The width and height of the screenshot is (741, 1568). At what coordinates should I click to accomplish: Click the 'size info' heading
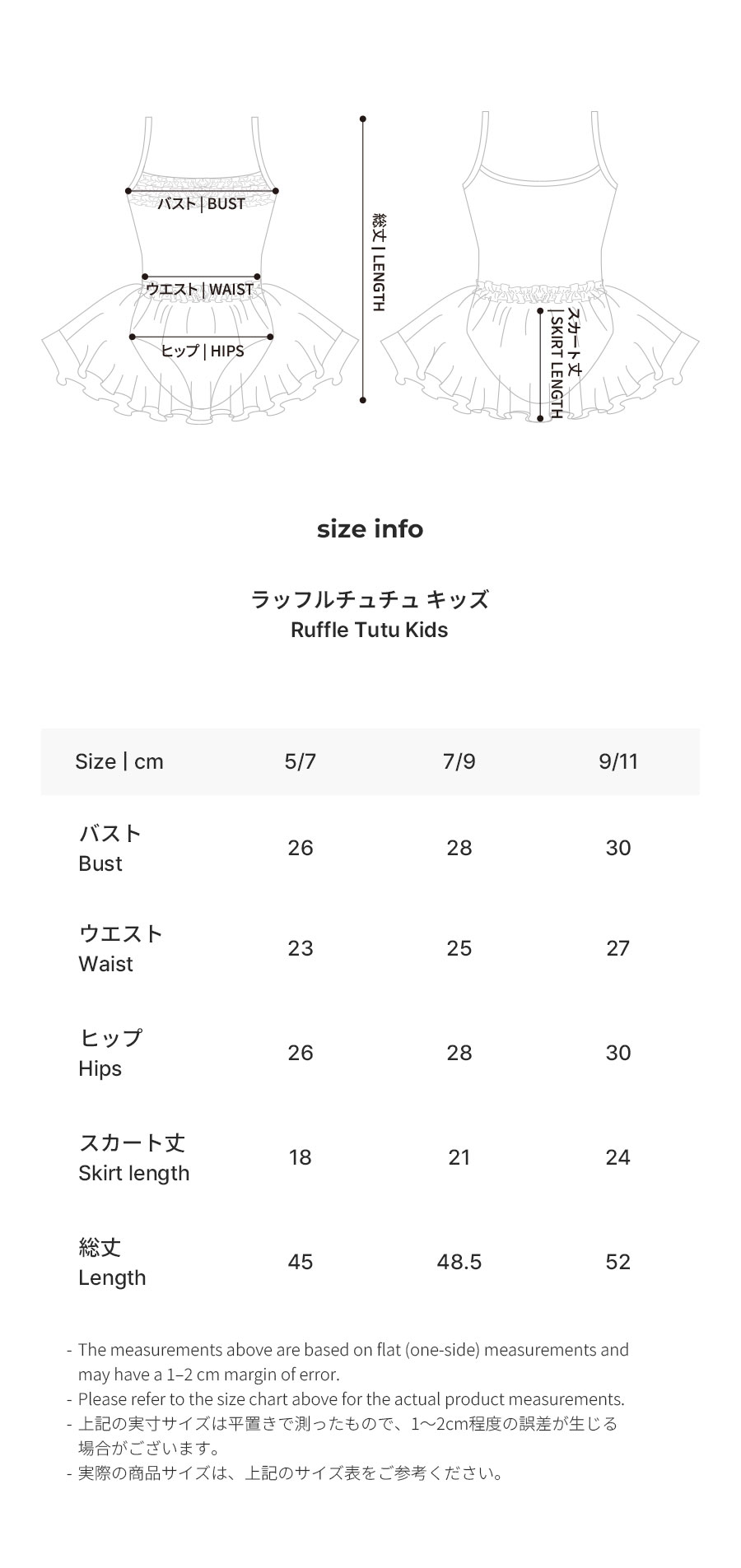tap(370, 528)
